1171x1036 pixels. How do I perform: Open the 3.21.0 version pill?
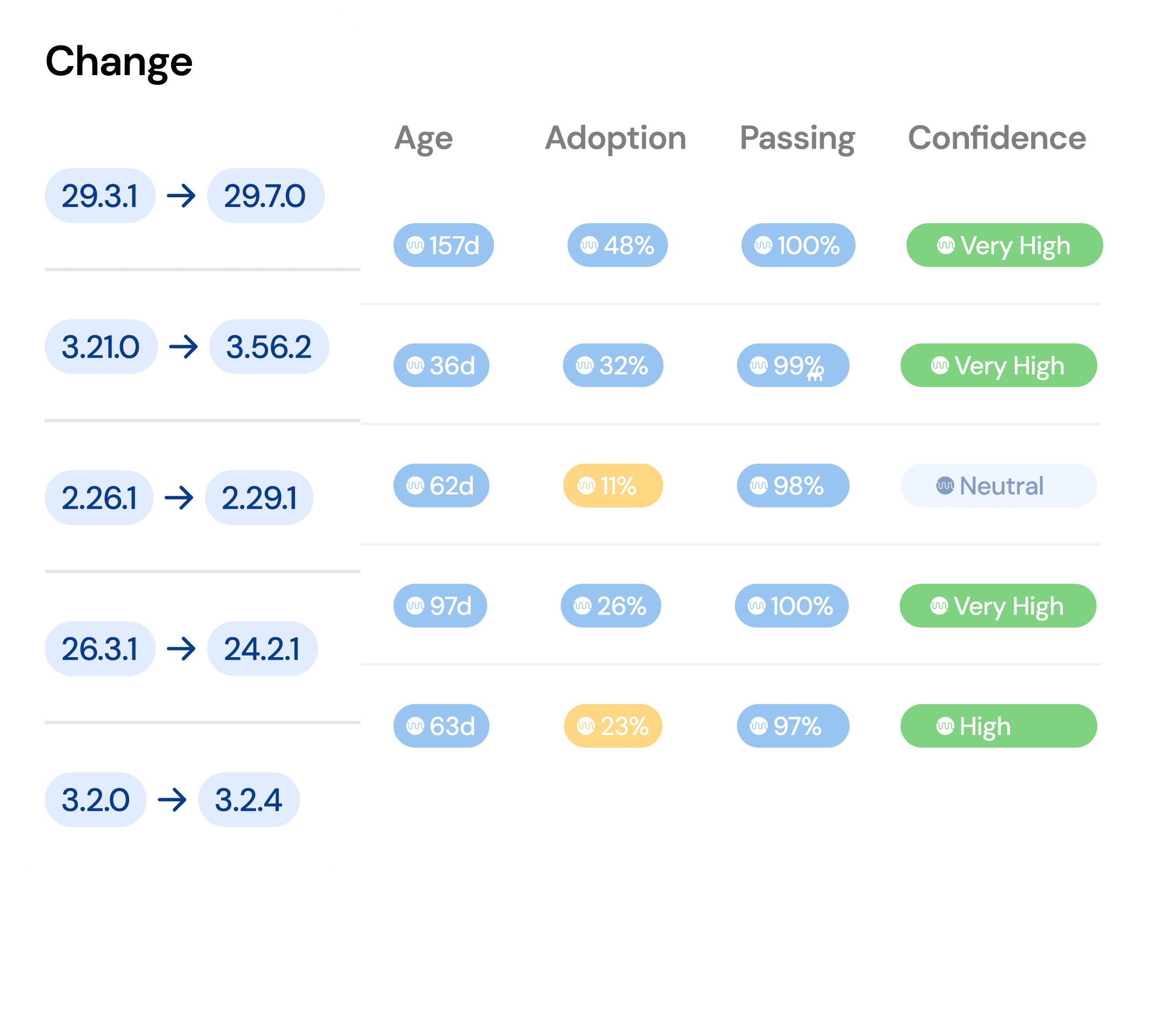[x=101, y=347]
